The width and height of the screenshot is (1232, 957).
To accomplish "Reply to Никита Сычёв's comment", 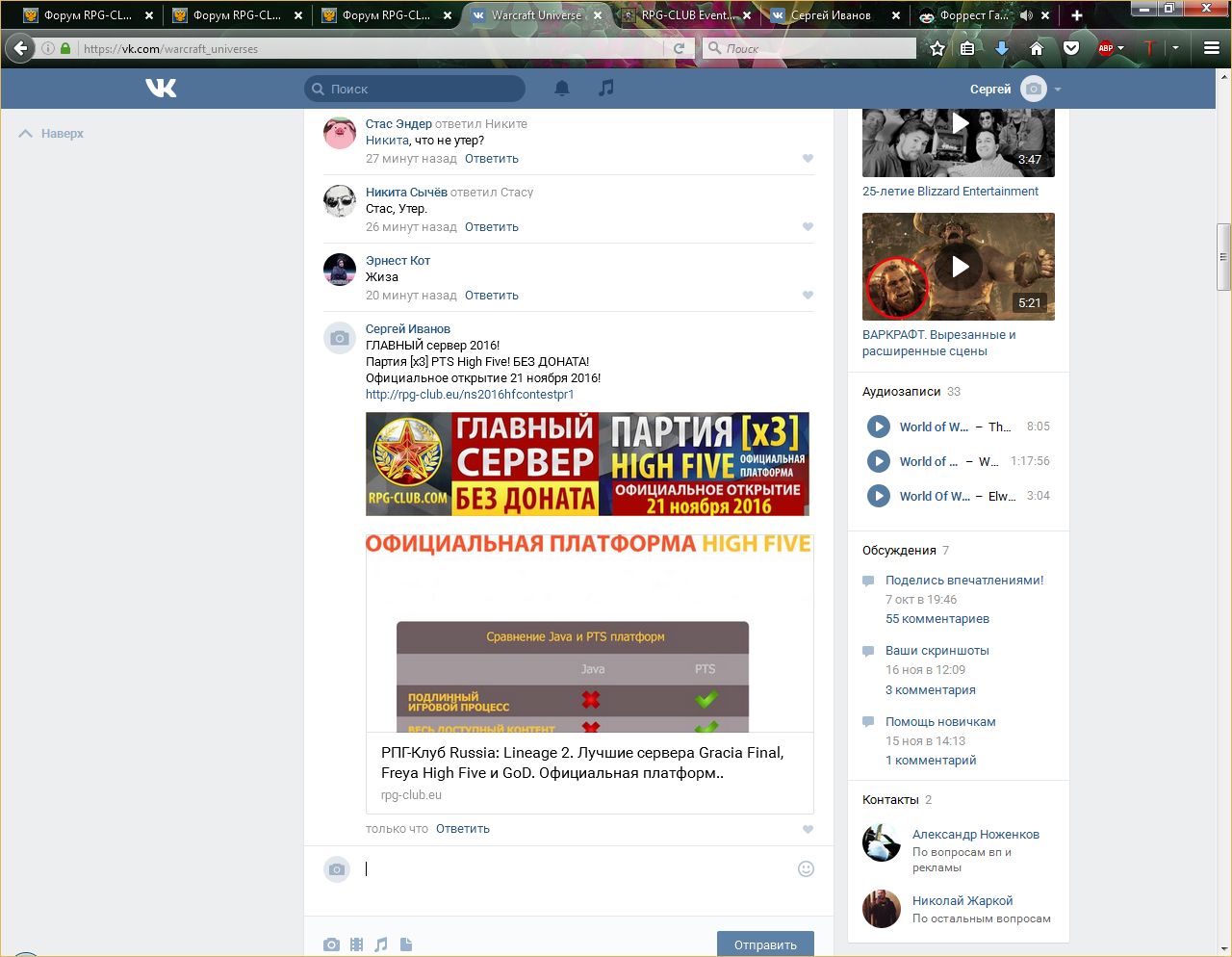I will pyautogui.click(x=492, y=227).
